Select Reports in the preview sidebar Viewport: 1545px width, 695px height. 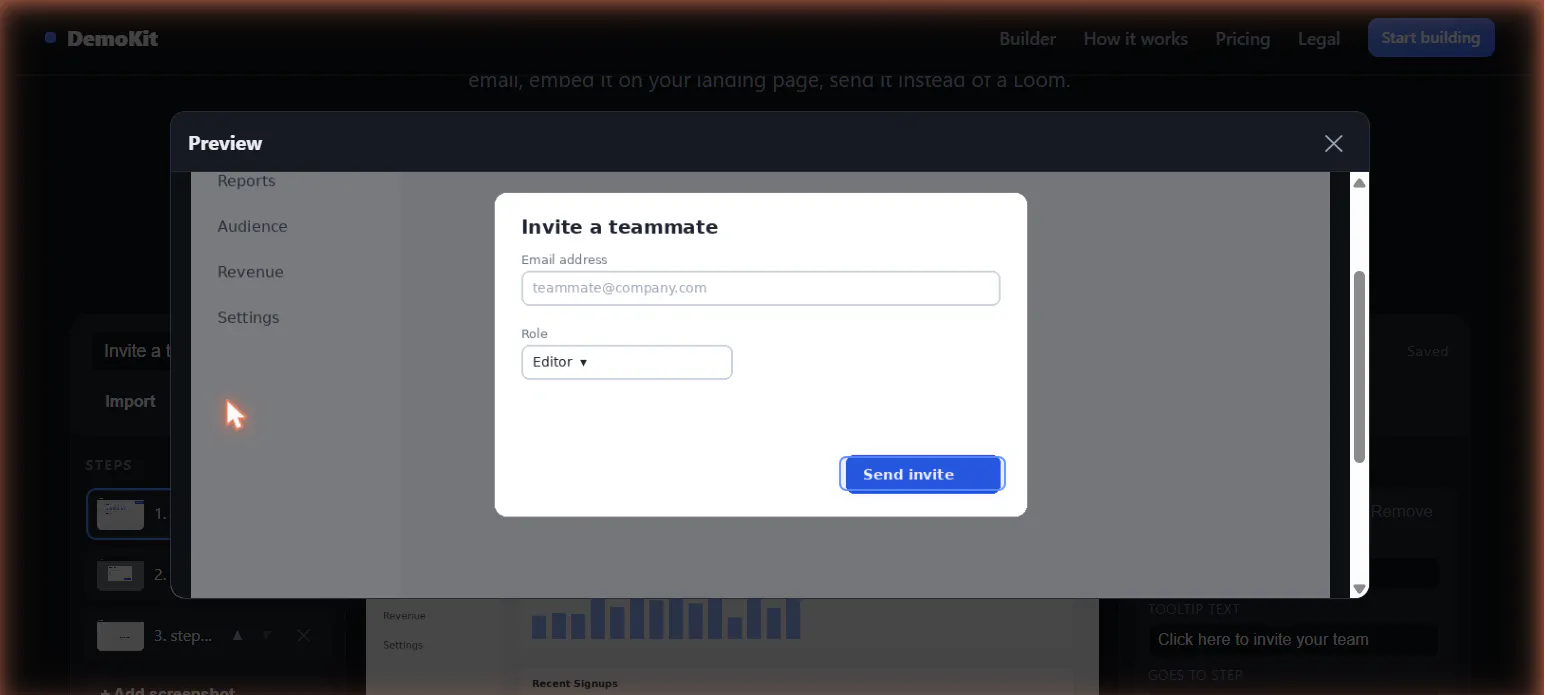(246, 181)
